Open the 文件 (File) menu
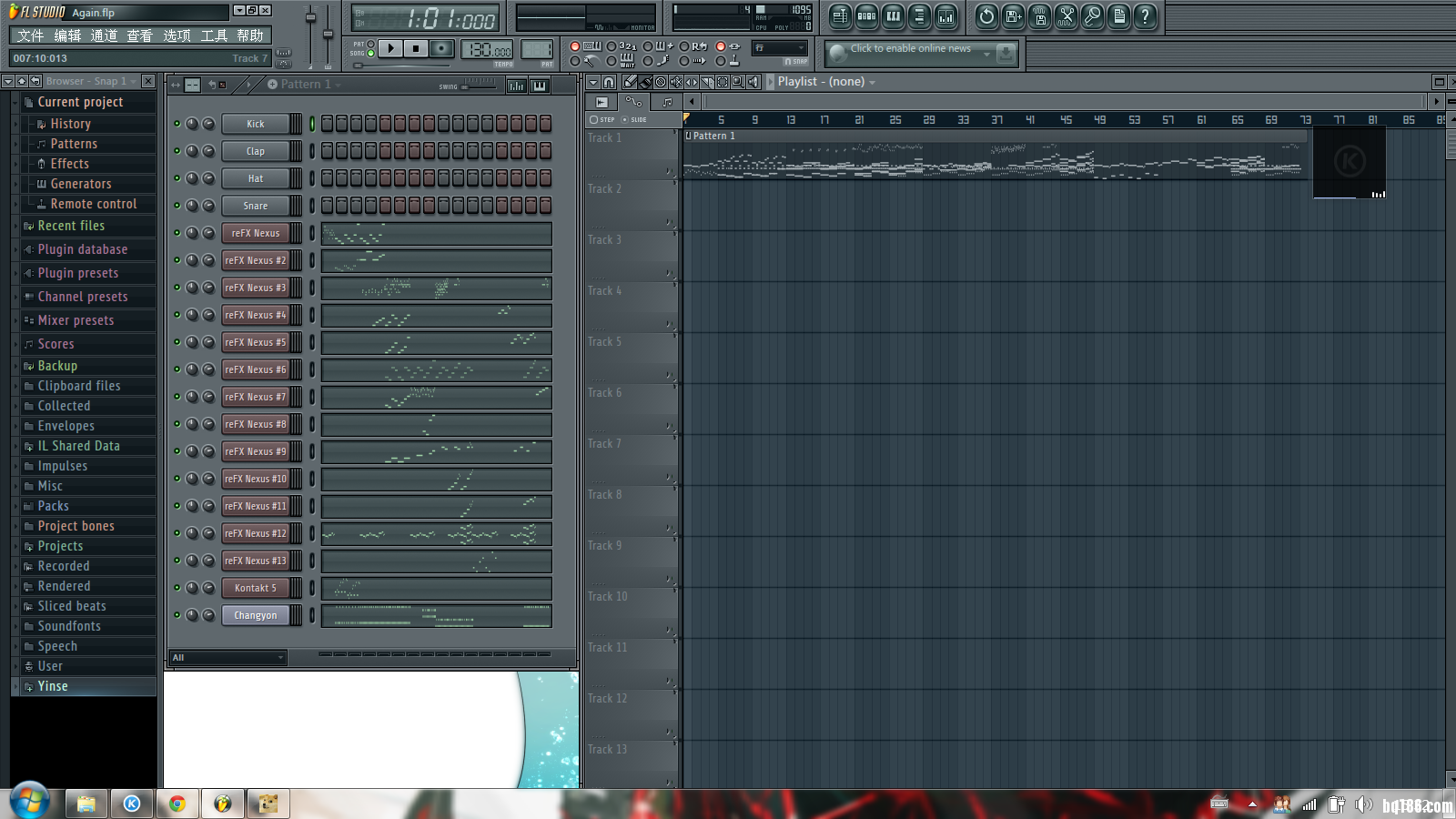The image size is (1456, 819). coord(31,35)
